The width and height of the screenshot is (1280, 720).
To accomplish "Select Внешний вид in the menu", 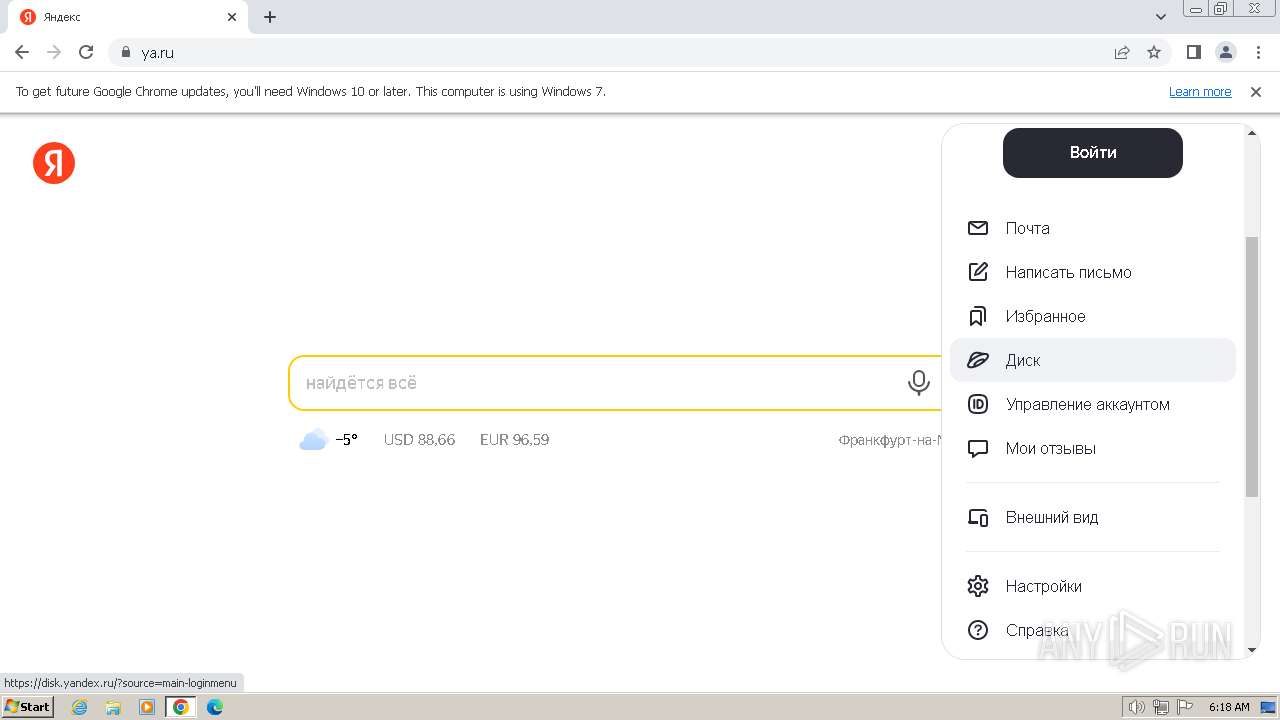I will coord(1093,517).
